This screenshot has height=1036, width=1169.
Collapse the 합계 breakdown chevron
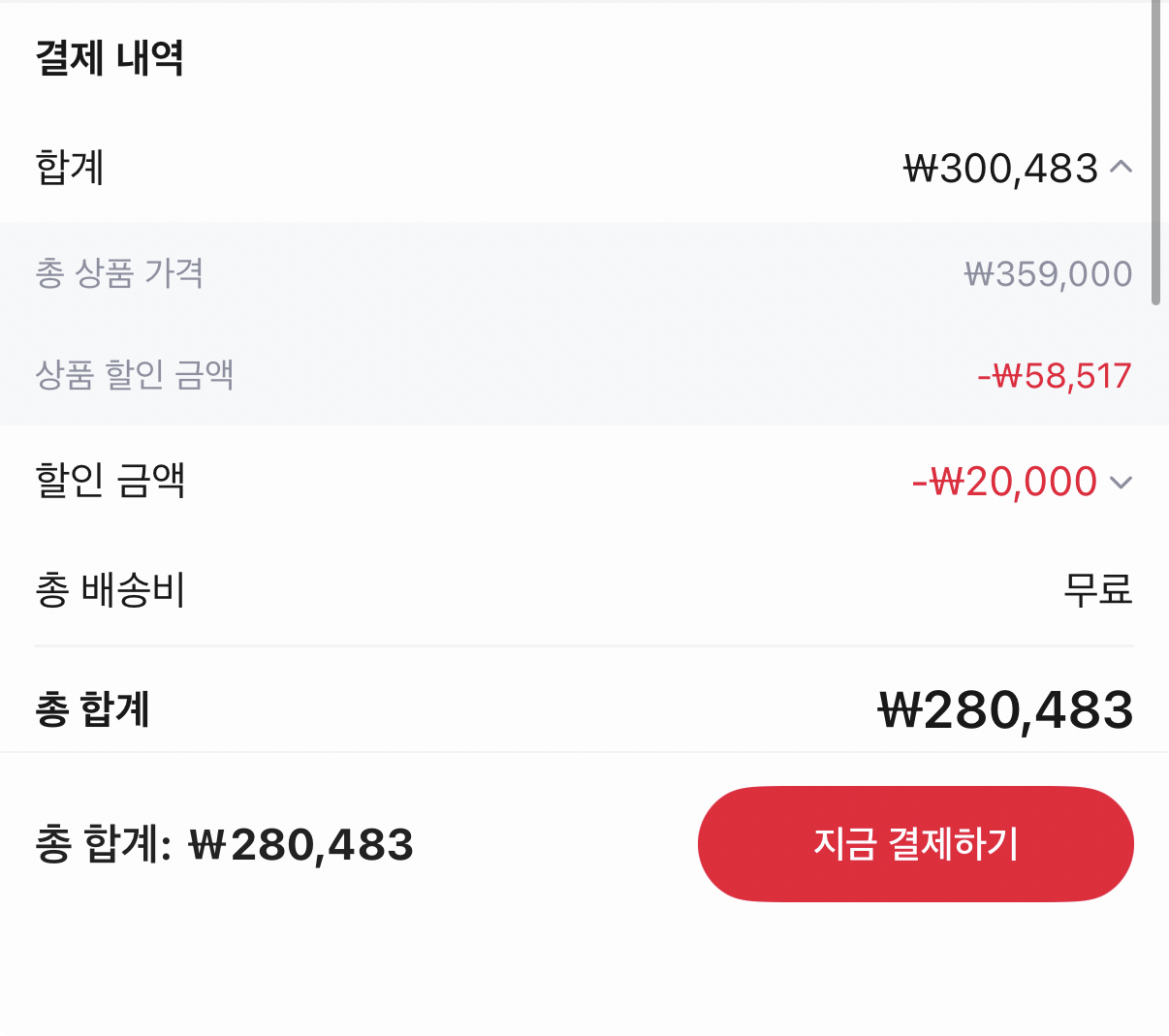pos(1121,168)
